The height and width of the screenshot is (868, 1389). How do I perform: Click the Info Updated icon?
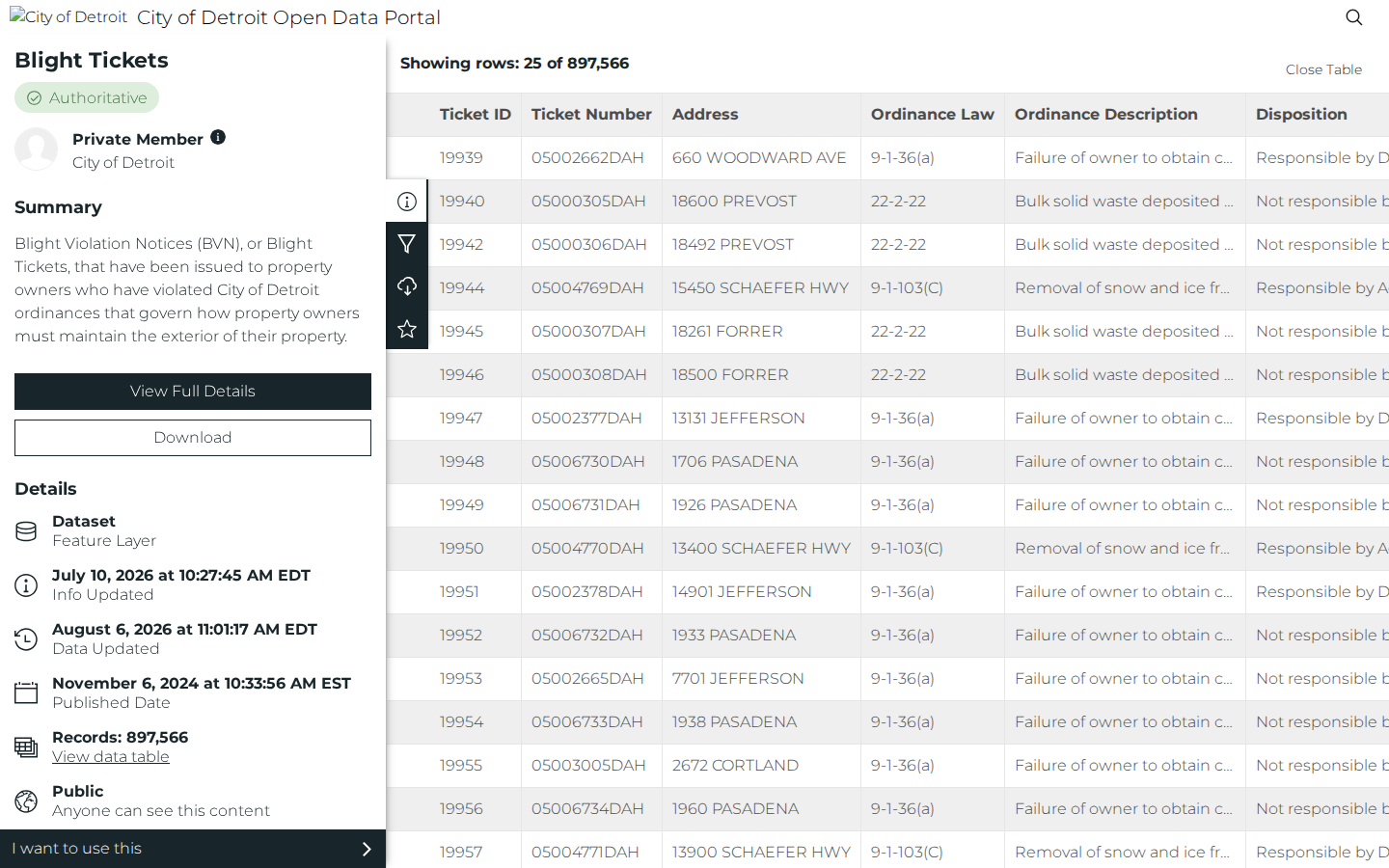click(26, 585)
